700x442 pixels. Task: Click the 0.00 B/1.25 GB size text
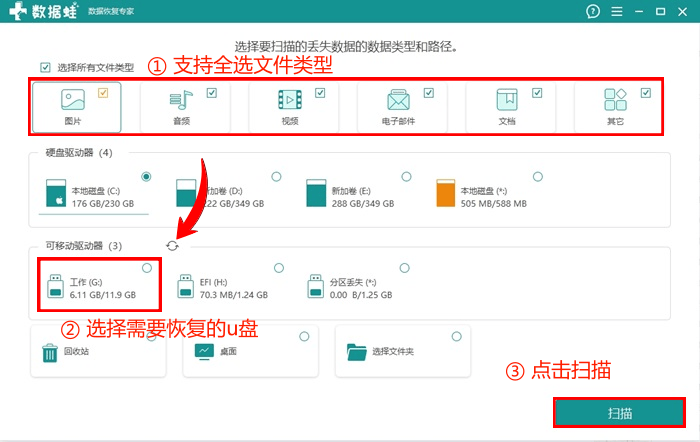(361, 295)
